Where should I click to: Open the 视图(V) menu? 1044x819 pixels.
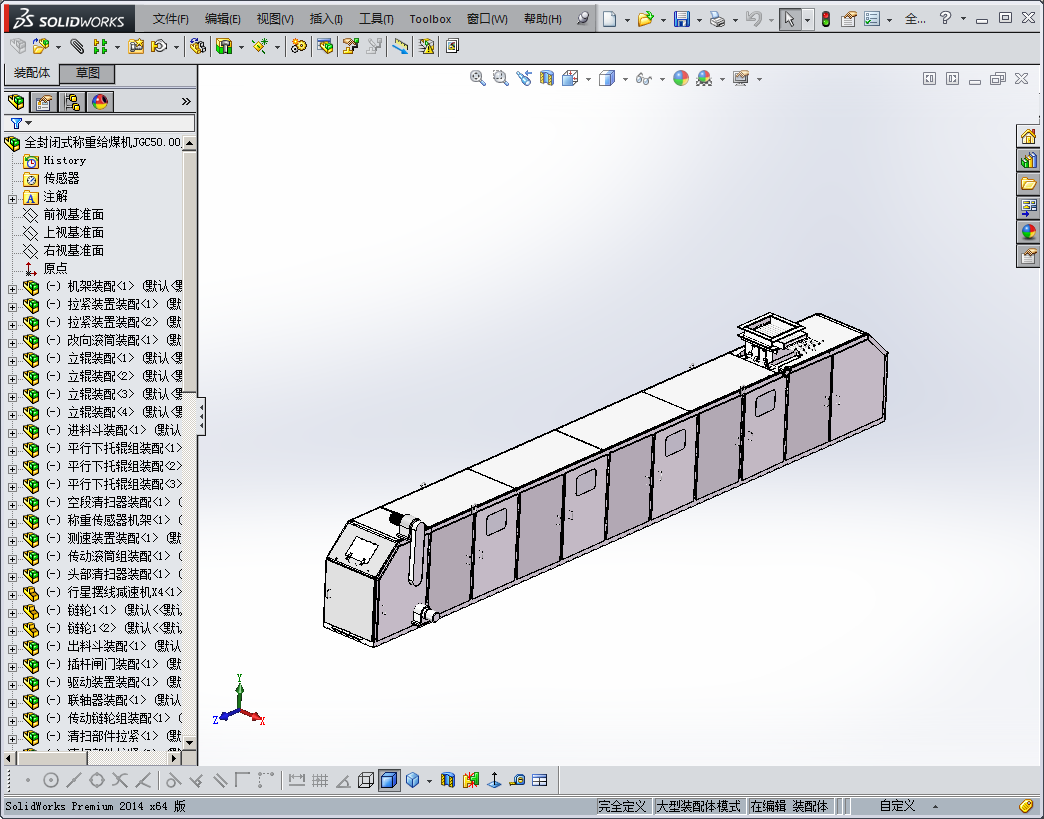click(275, 19)
